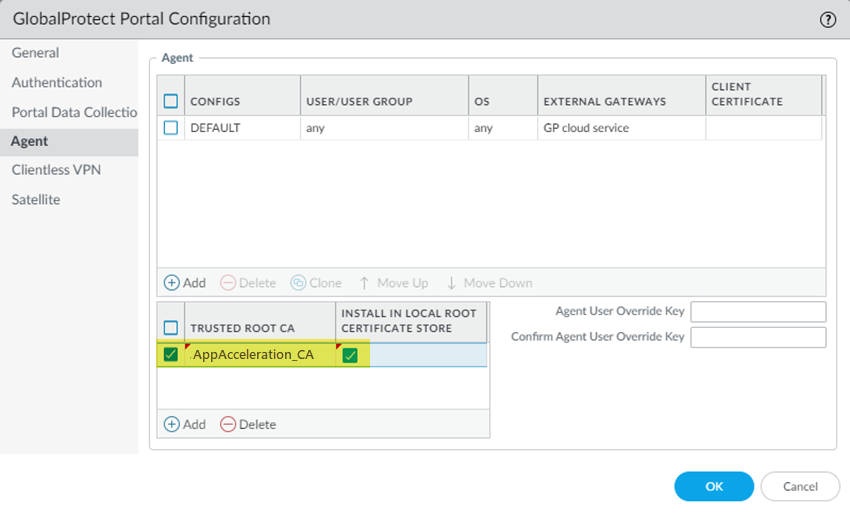
Task: Disable Install in Local Root Certificate Store
Action: [x=350, y=354]
